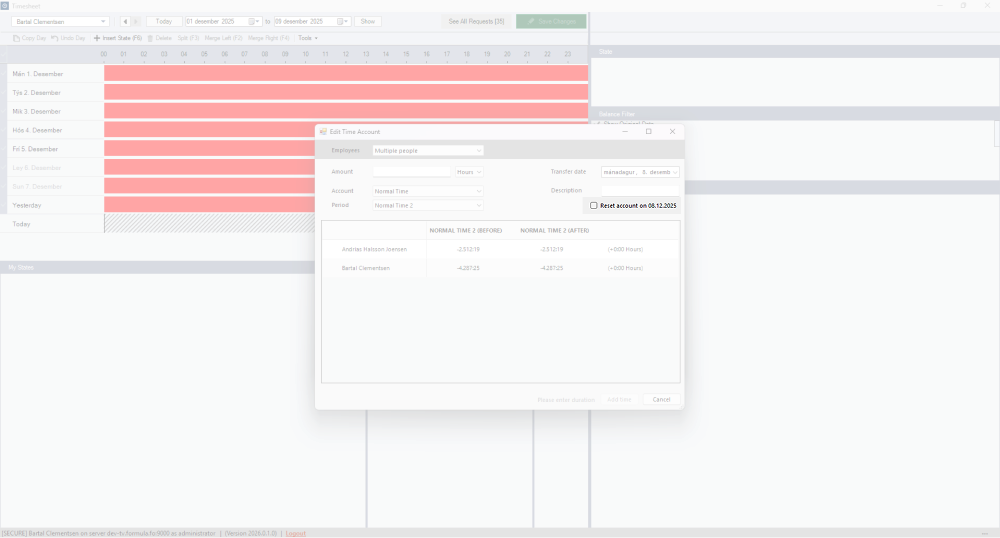Click the 12 hour marker on the timeline
The width and height of the screenshot is (1000, 538).
click(x=346, y=55)
